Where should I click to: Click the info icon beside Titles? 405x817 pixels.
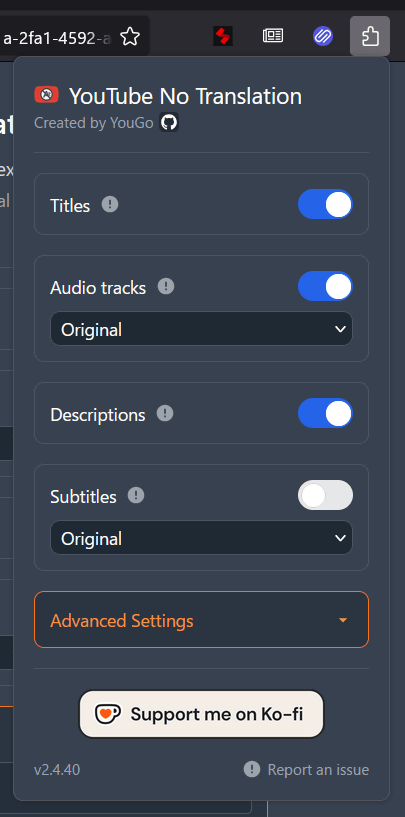(110, 204)
